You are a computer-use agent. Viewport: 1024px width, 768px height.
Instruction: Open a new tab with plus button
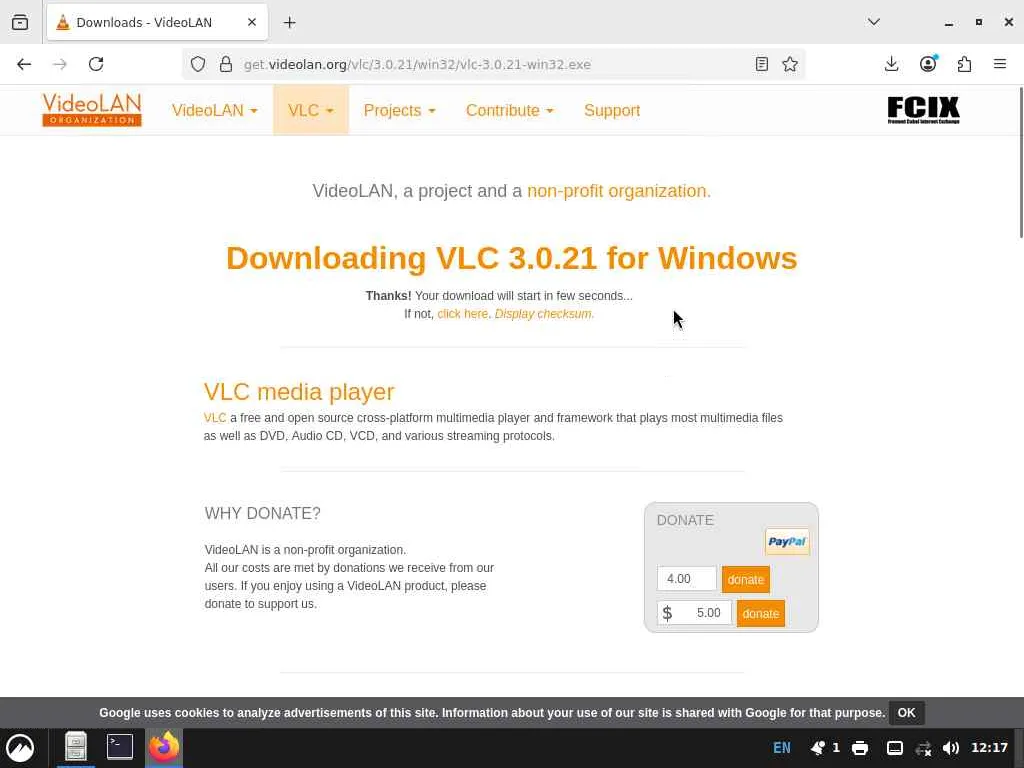tap(289, 23)
